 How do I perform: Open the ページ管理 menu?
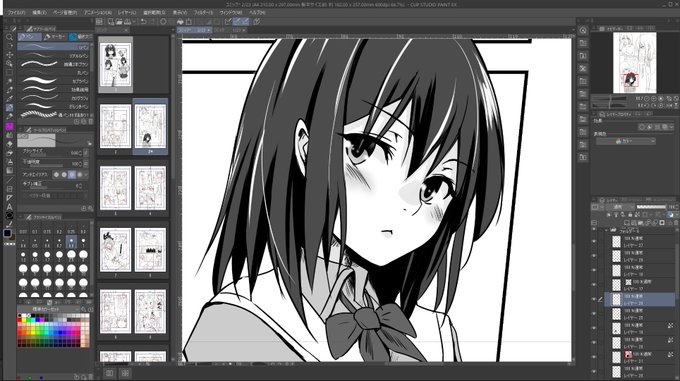pyautogui.click(x=65, y=13)
